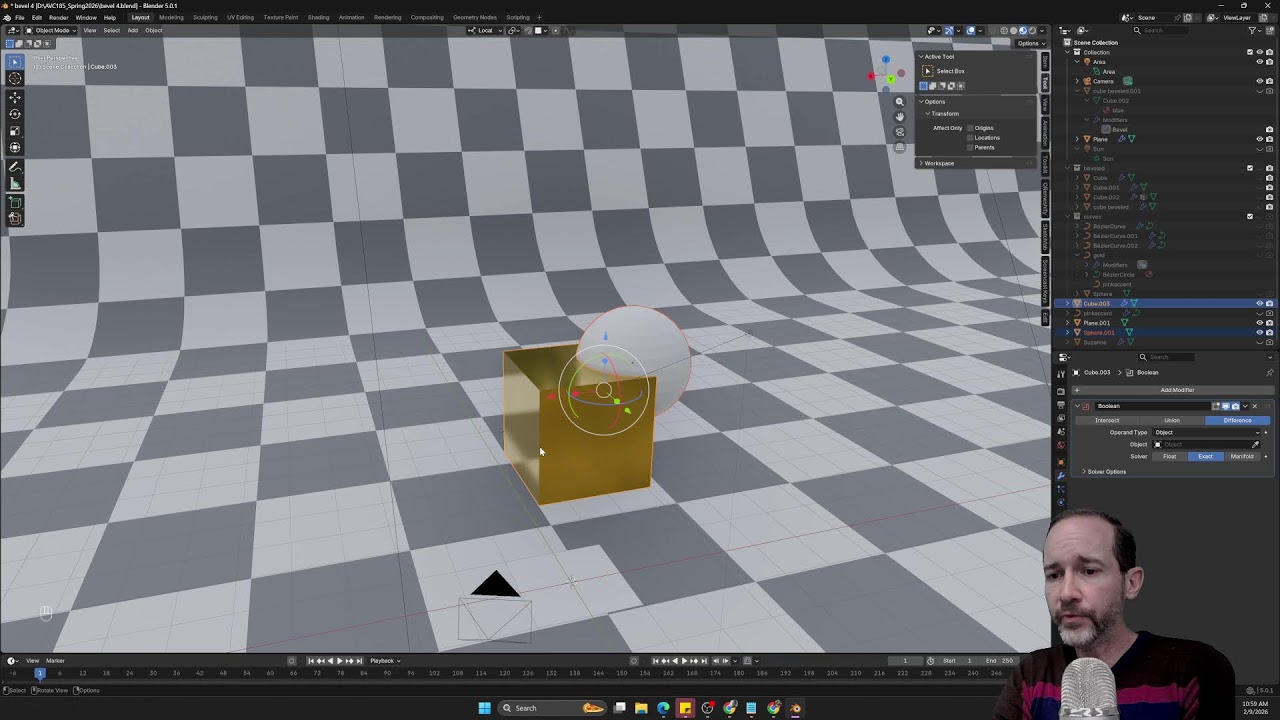The width and height of the screenshot is (1280, 720).
Task: Activate the Rotate tool
Action: pyautogui.click(x=15, y=114)
